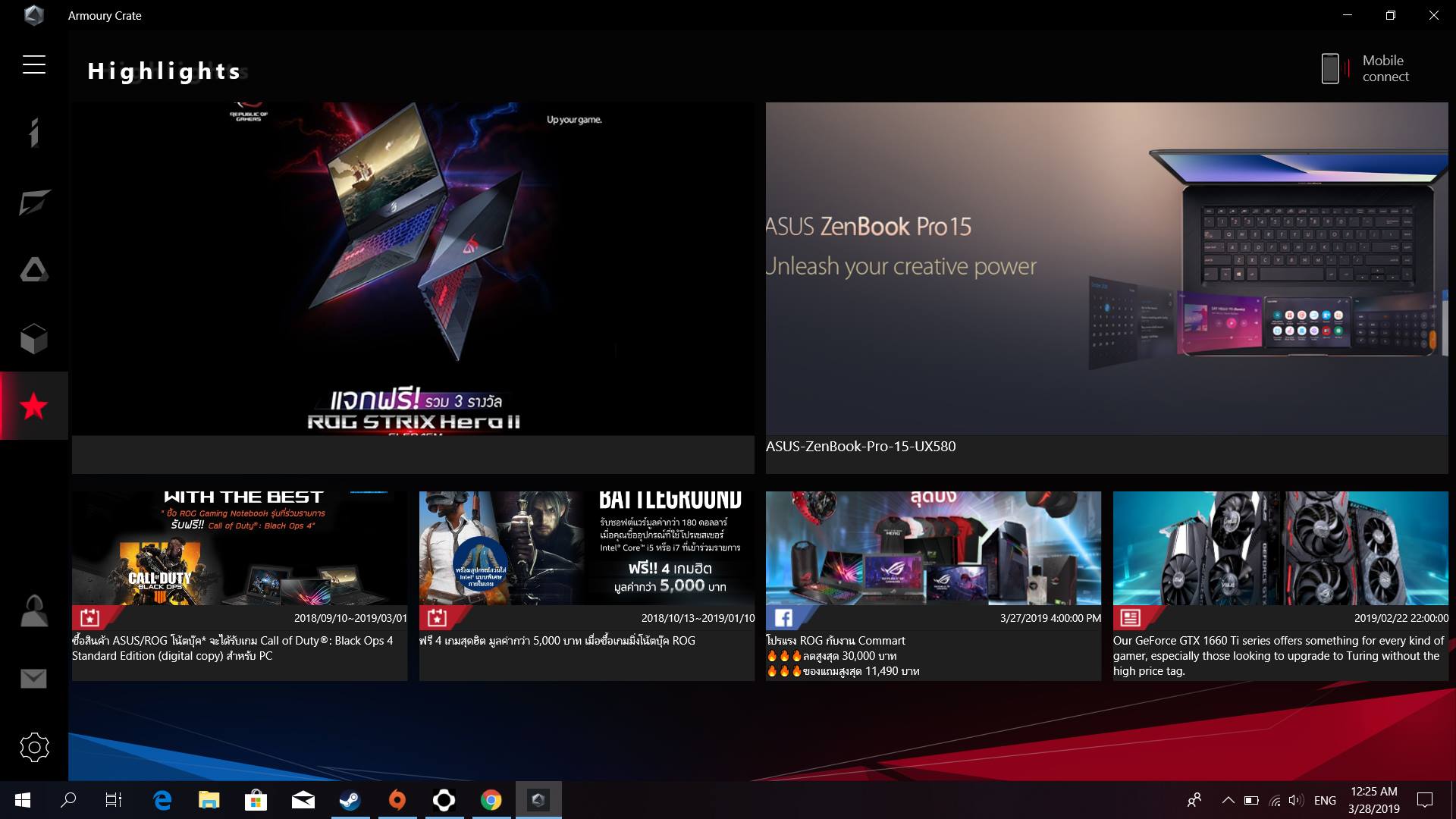Open the settings gear sidebar icon
The image size is (1456, 819).
click(34, 748)
